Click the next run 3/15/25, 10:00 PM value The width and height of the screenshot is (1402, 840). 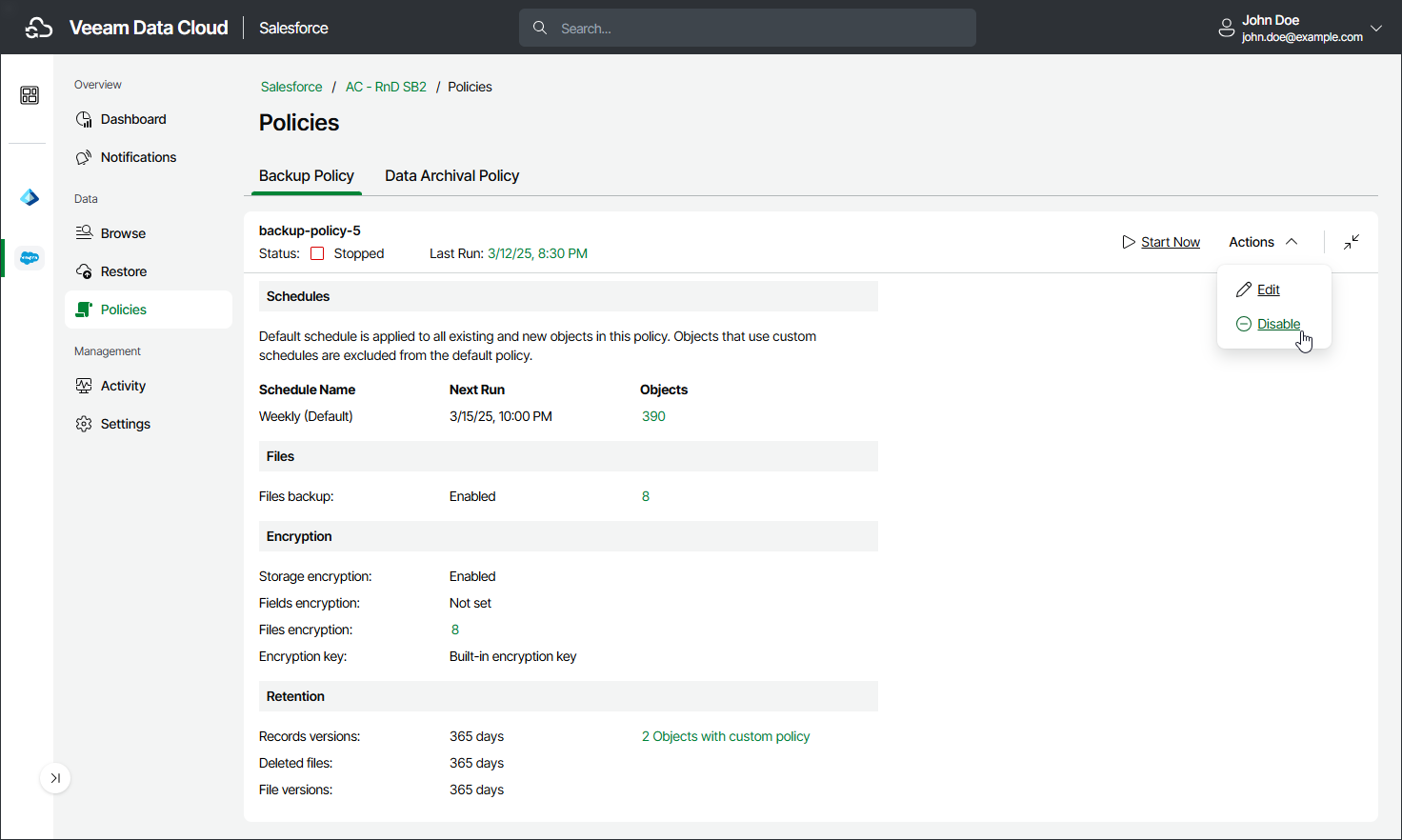point(501,416)
